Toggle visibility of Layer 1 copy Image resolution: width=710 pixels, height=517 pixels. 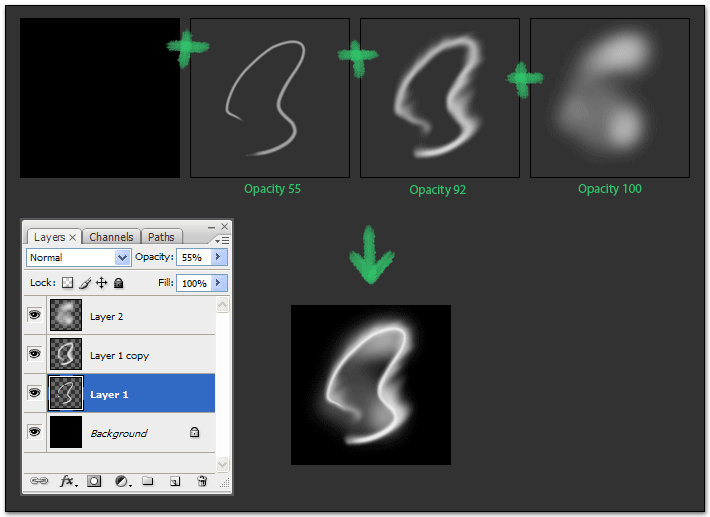click(x=34, y=355)
